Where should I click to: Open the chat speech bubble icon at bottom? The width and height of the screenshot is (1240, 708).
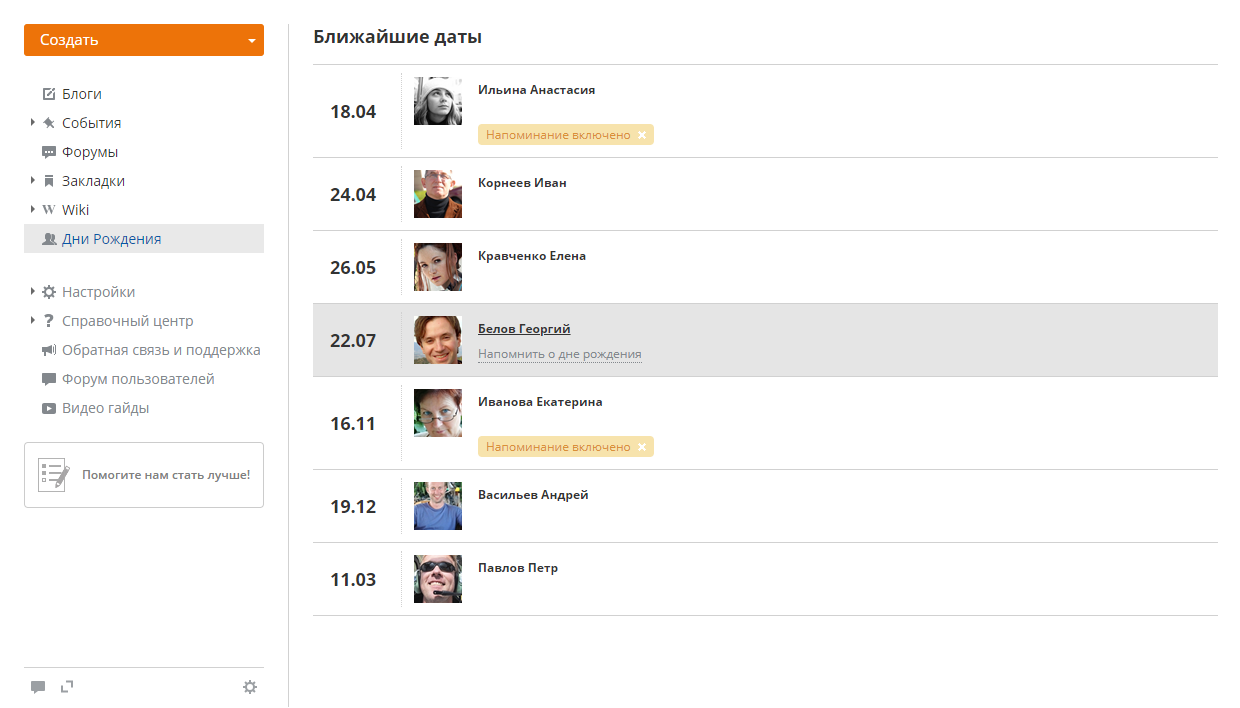[38, 687]
